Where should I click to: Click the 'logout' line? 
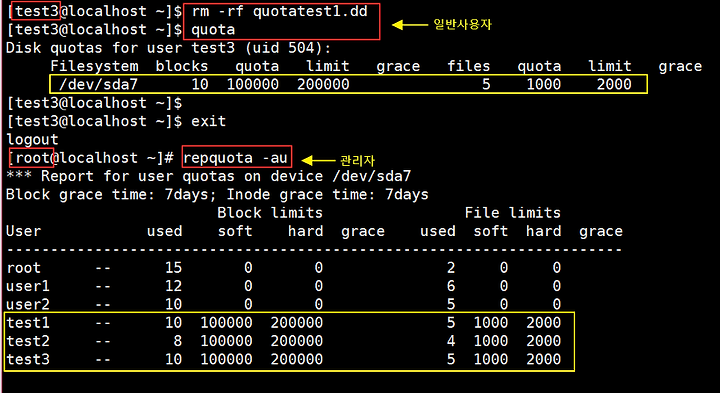click(32, 140)
